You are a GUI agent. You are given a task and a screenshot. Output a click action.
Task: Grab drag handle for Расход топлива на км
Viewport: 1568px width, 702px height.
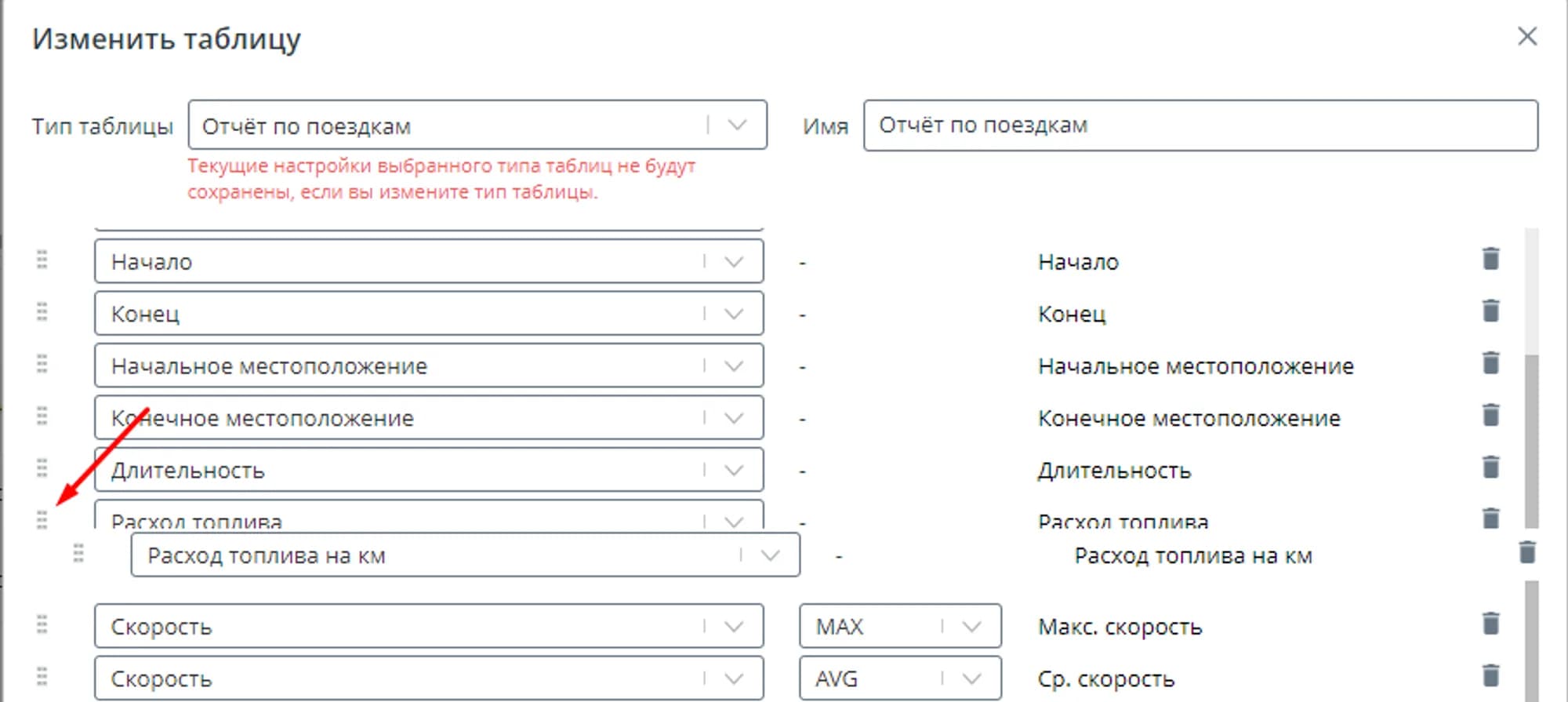coord(78,554)
